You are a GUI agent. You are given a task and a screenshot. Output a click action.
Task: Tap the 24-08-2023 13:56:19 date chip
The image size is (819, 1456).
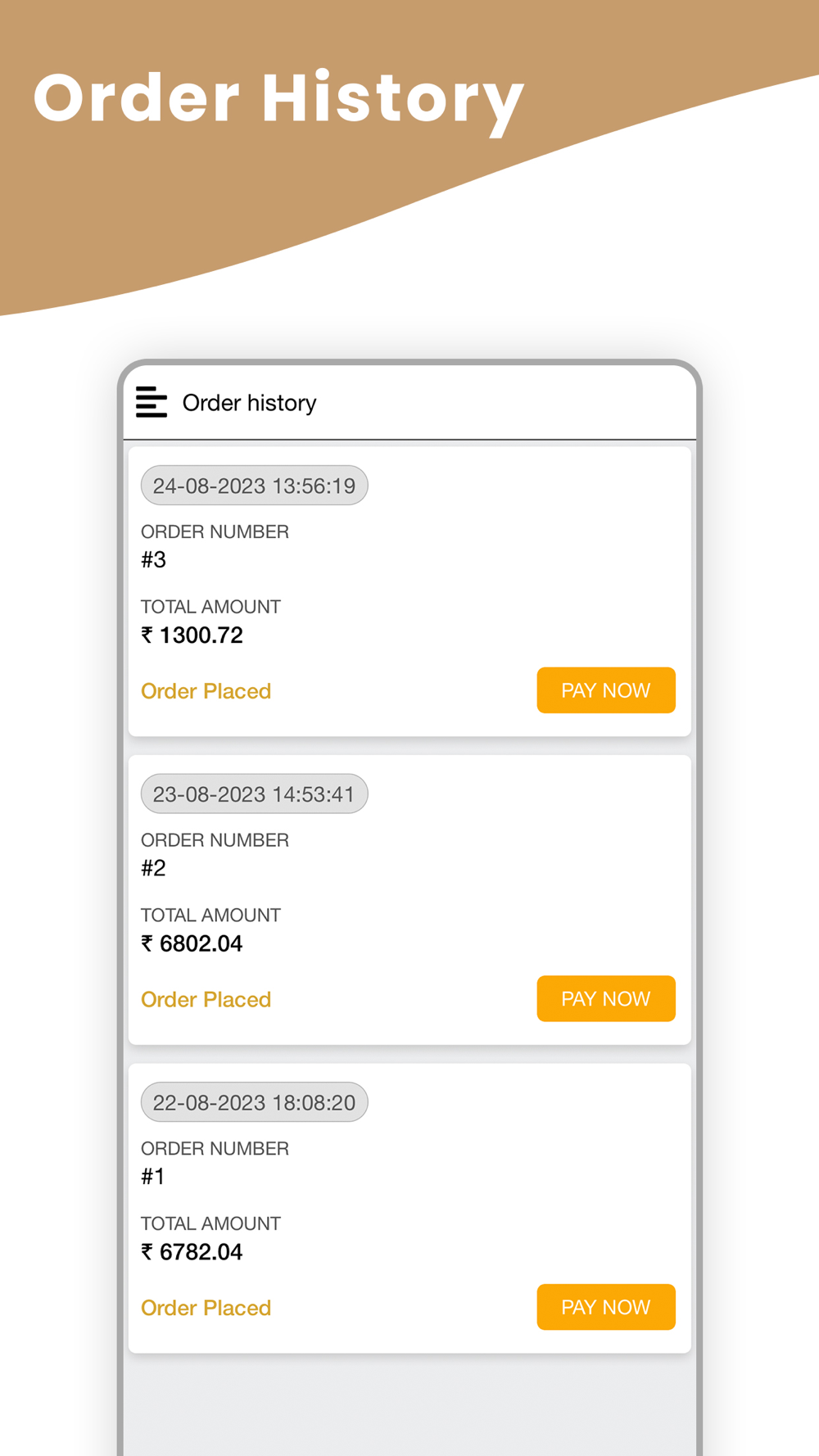pos(254,486)
